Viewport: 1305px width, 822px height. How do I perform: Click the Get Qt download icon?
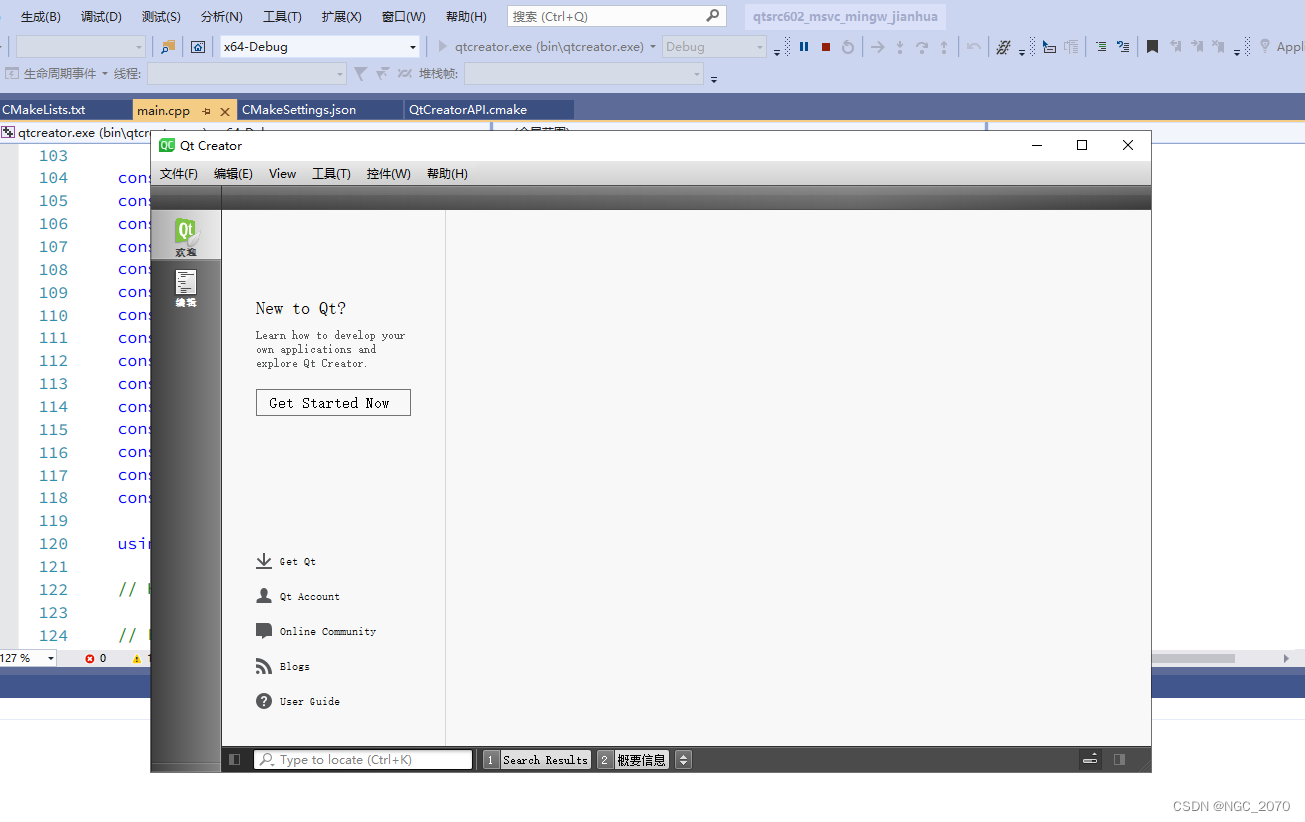pos(263,561)
